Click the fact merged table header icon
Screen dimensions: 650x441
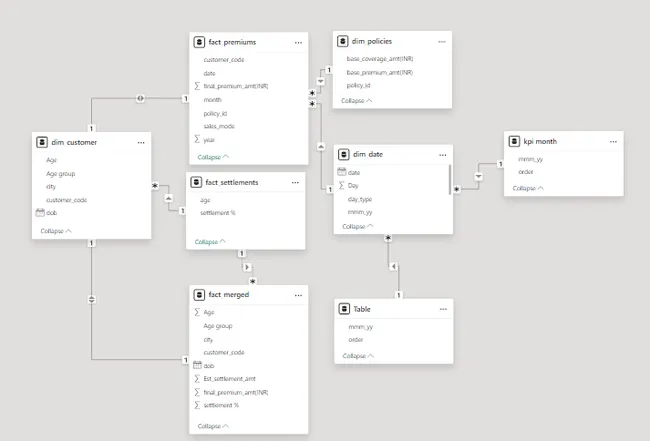pos(199,295)
